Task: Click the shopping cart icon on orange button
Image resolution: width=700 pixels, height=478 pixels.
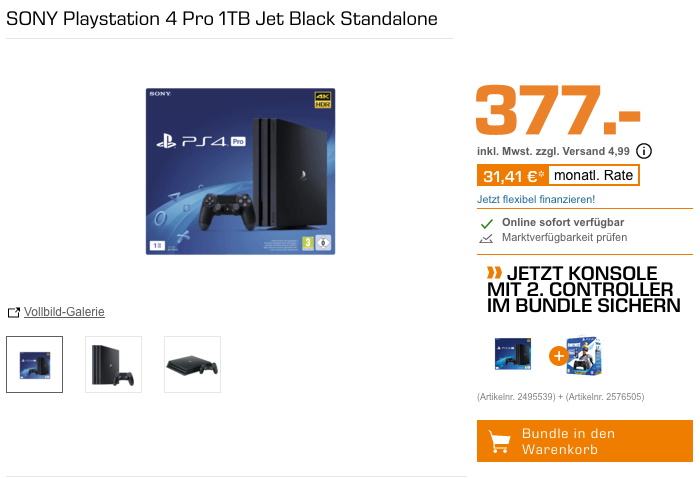Action: pos(499,442)
